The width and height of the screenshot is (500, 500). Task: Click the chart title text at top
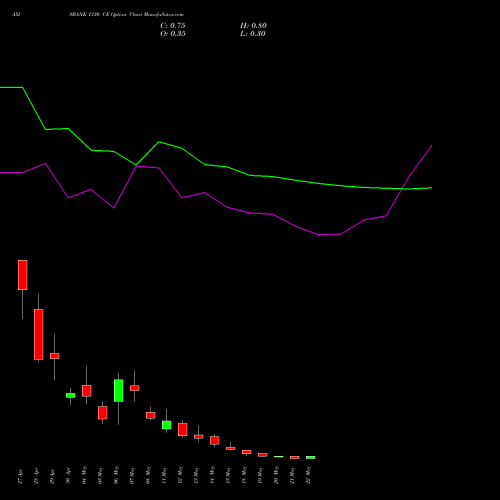click(126, 15)
